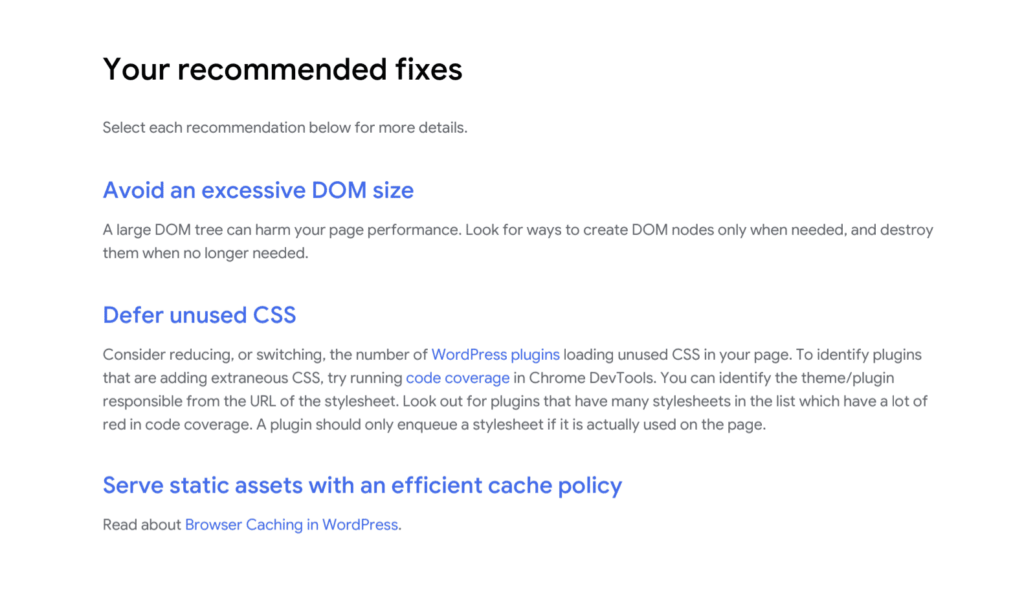Open "Serve static assets with an efficient cache policy"

[x=362, y=486]
